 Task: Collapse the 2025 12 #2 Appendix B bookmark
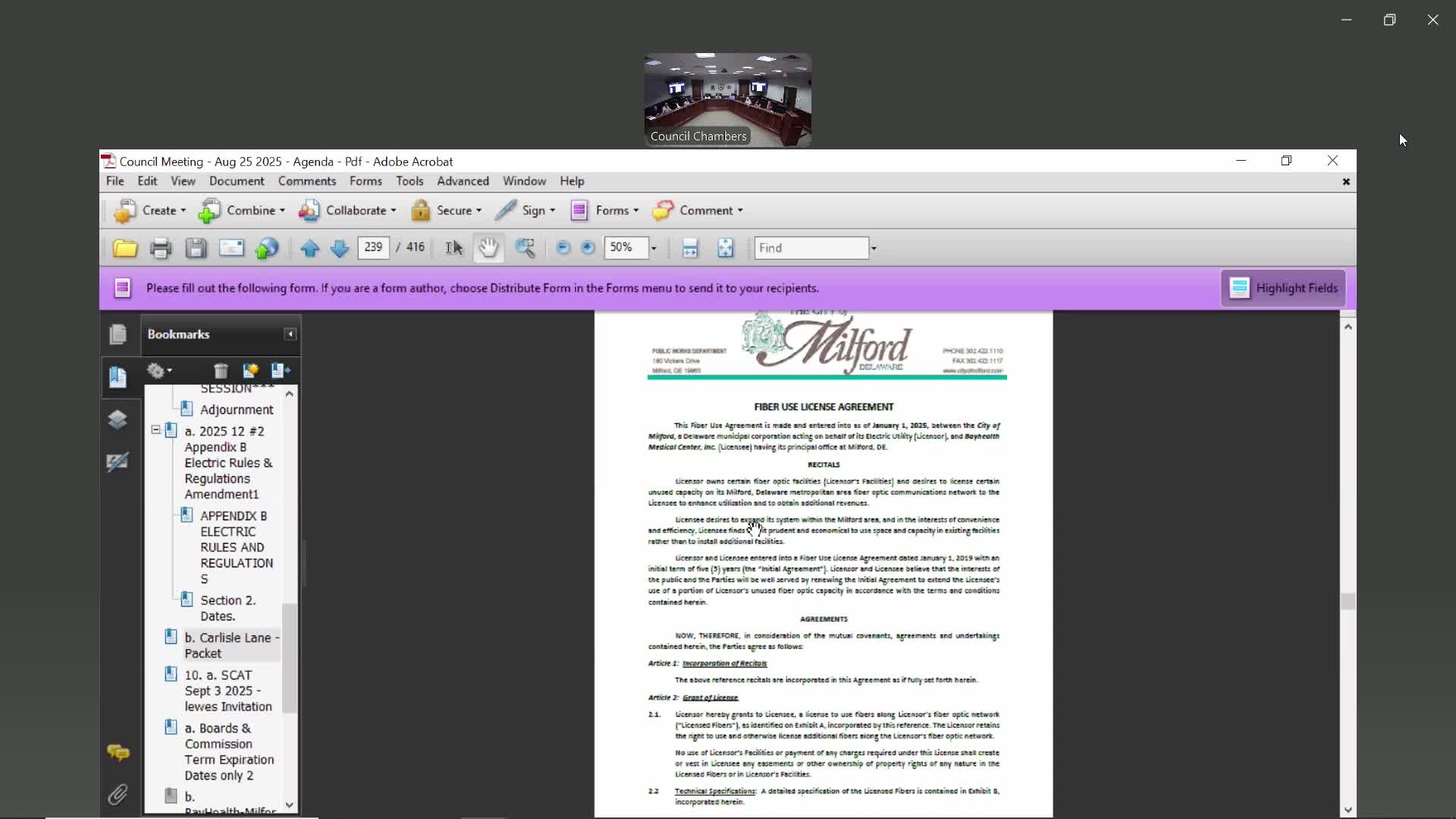[x=155, y=430]
